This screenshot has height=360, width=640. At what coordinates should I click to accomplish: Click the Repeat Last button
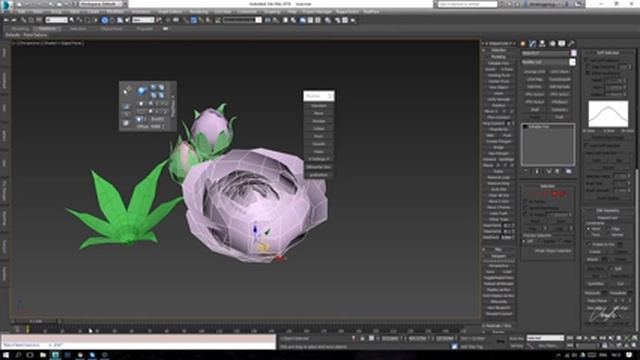click(x=608, y=218)
